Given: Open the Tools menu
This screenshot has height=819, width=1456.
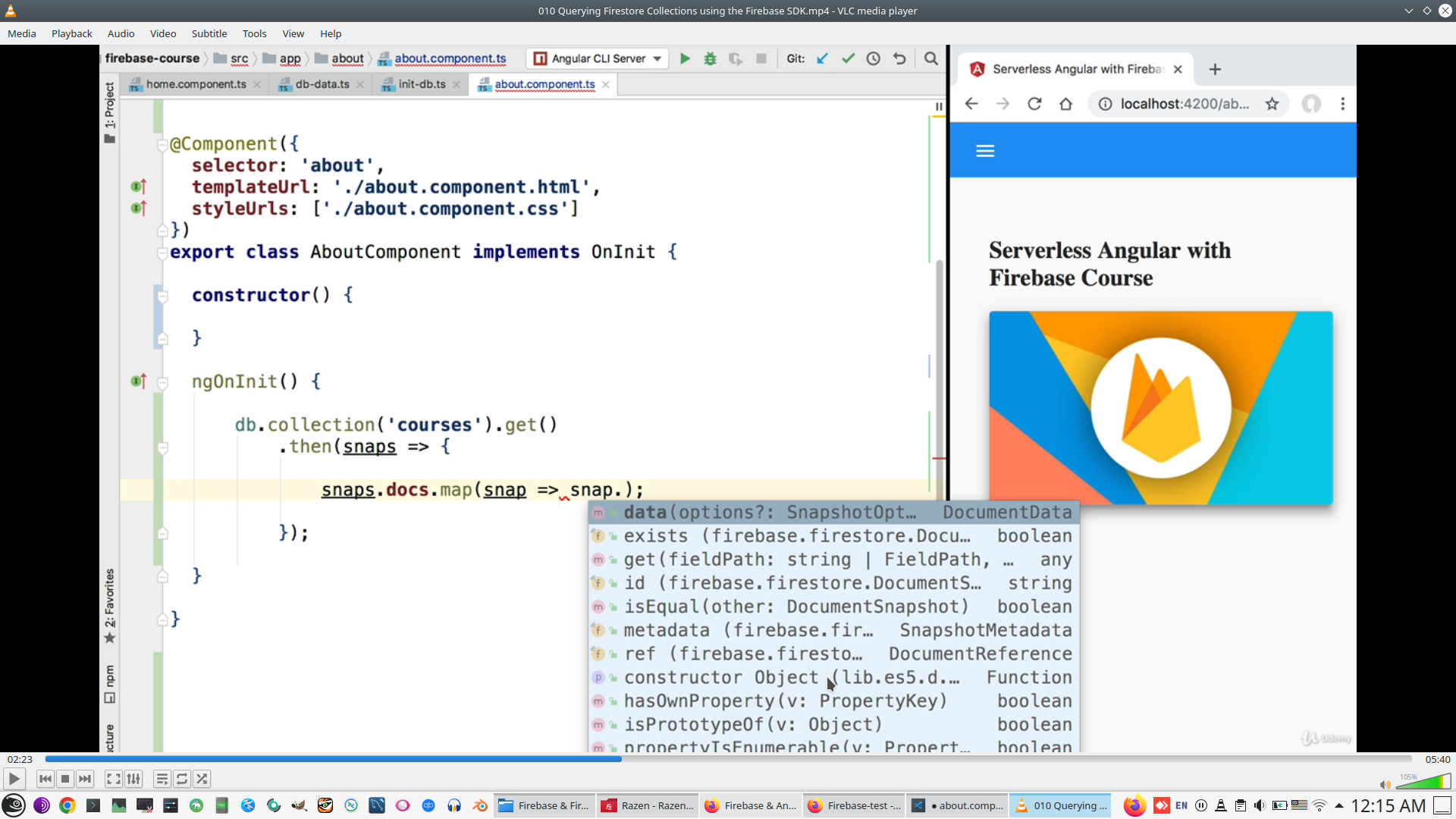Looking at the screenshot, I should [254, 33].
